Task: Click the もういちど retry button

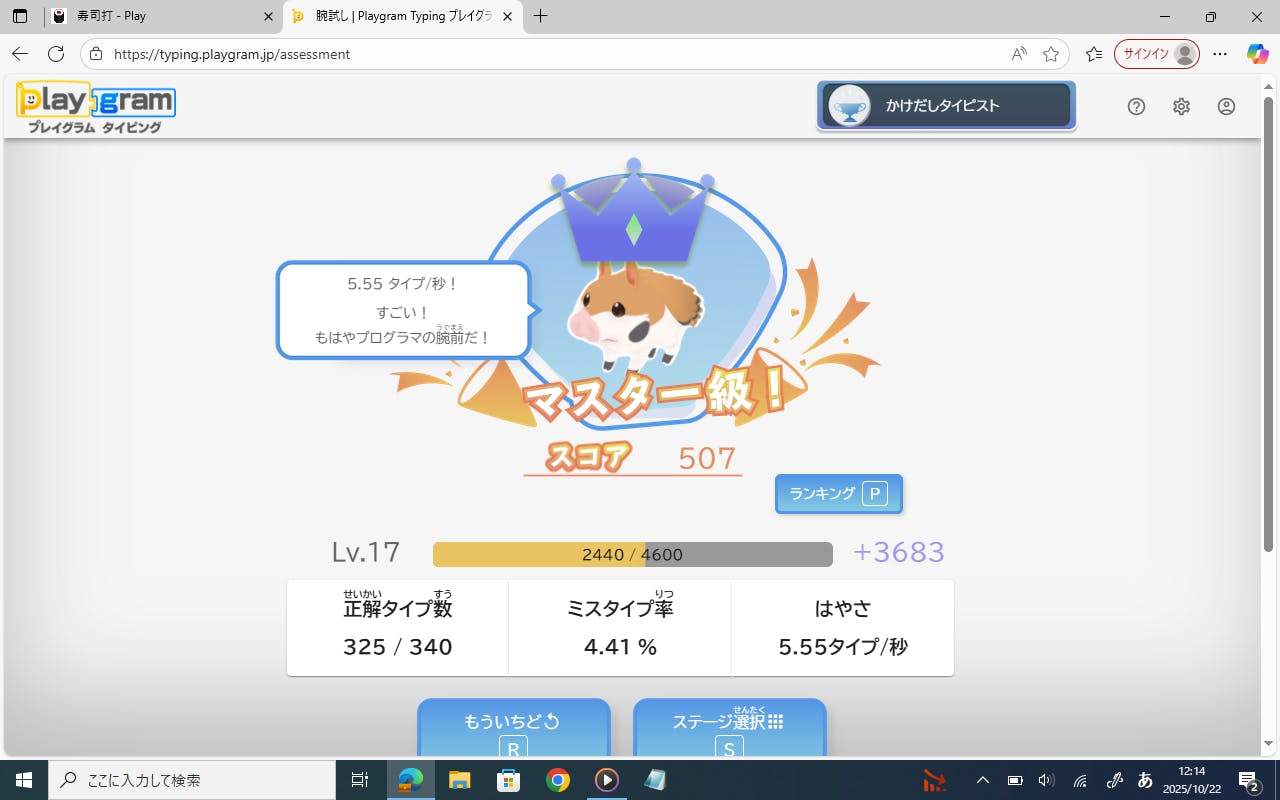Action: [x=513, y=727]
